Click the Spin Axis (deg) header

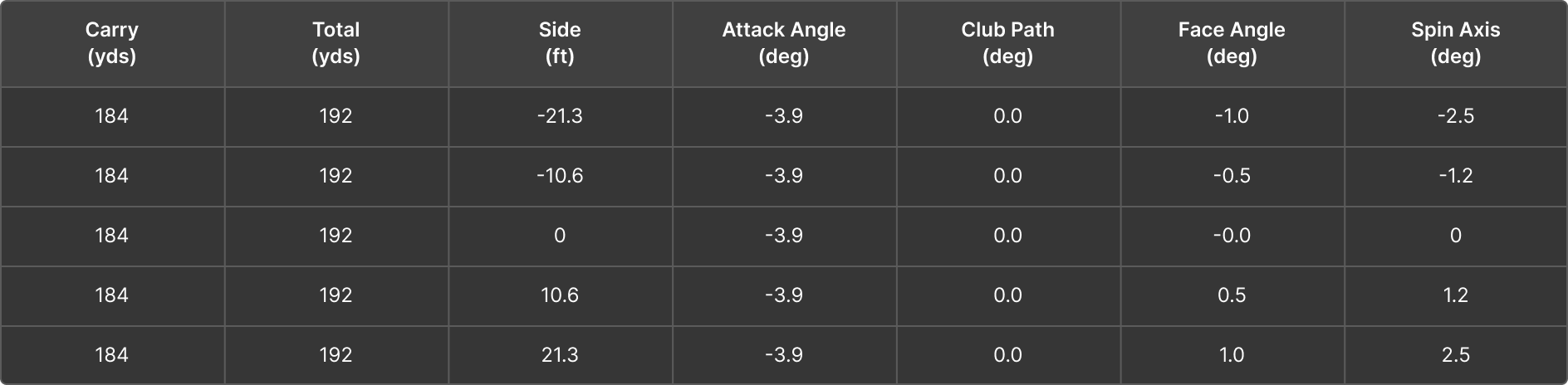tap(1456, 43)
